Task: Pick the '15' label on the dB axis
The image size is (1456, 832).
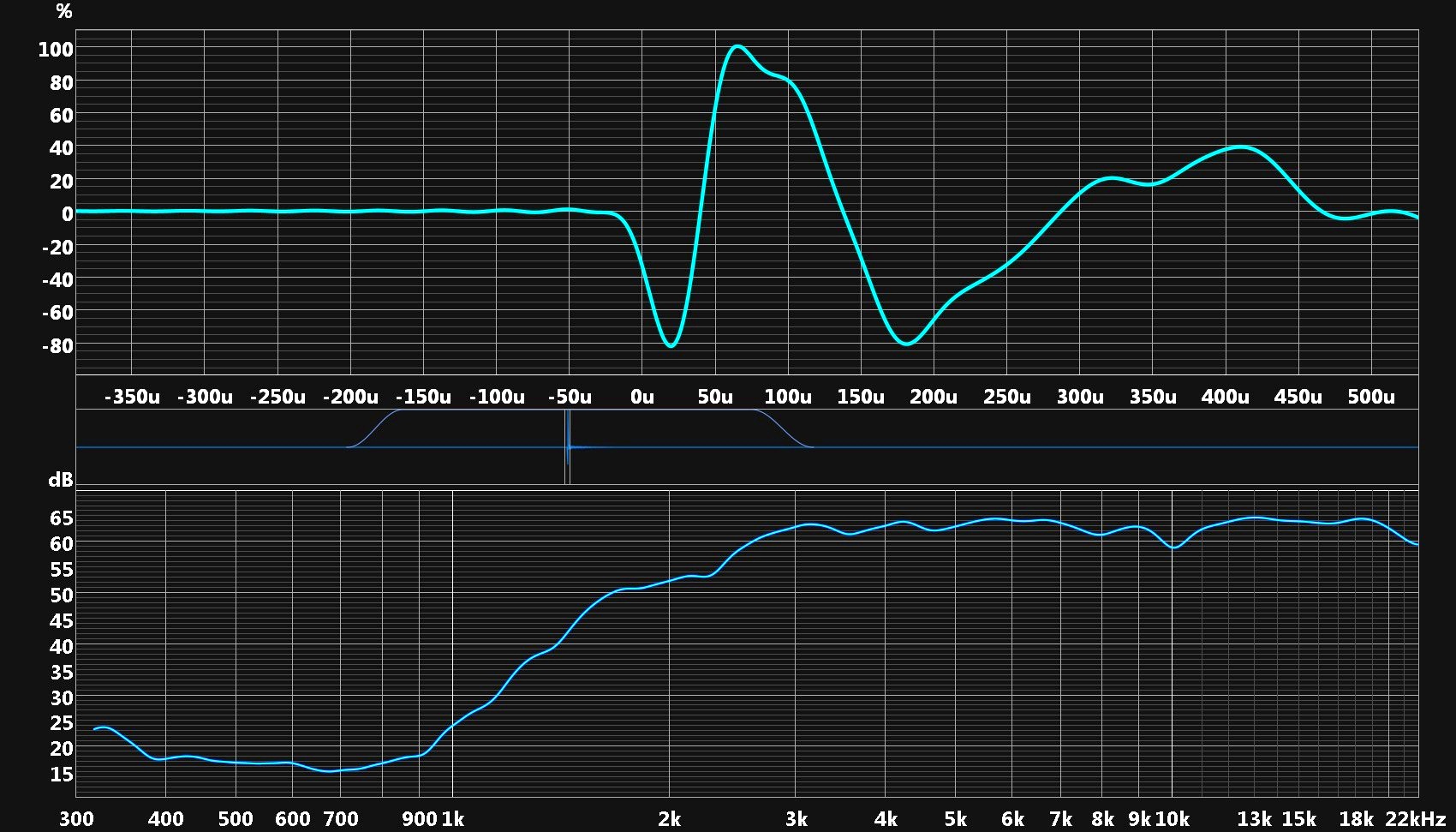Action: pyautogui.click(x=62, y=775)
